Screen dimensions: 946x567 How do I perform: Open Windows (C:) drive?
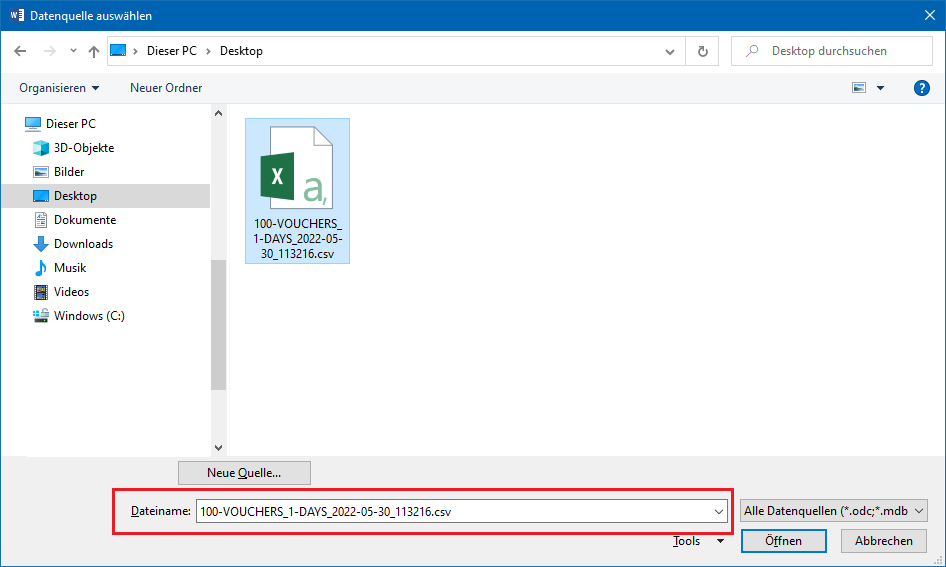pos(88,316)
